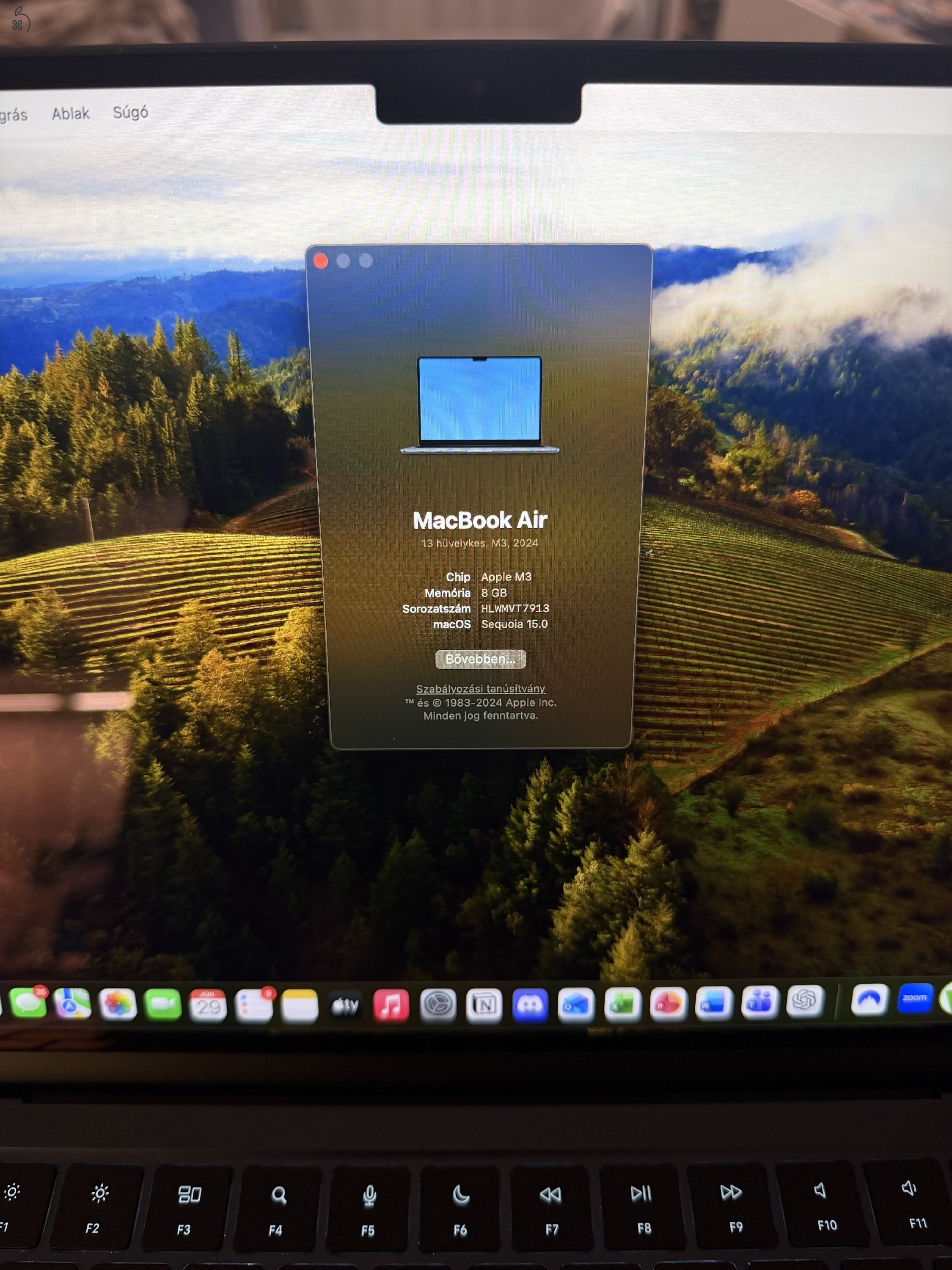Open the Photos app in the Dock
The width and height of the screenshot is (952, 1270).
pos(118,1004)
